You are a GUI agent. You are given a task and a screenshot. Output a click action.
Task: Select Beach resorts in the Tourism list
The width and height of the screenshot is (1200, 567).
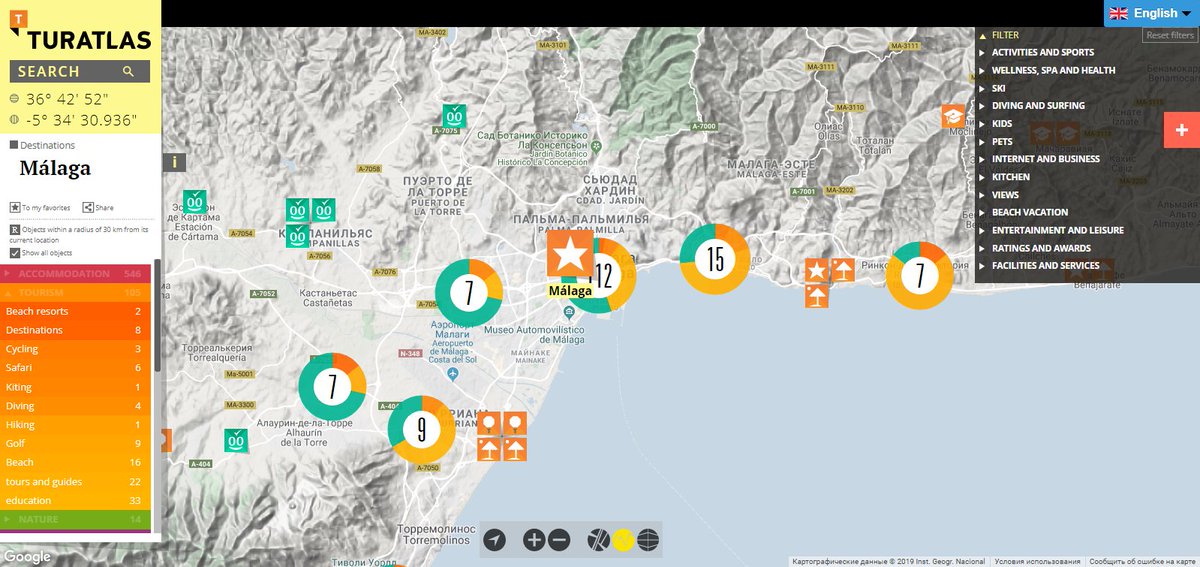pyautogui.click(x=76, y=312)
